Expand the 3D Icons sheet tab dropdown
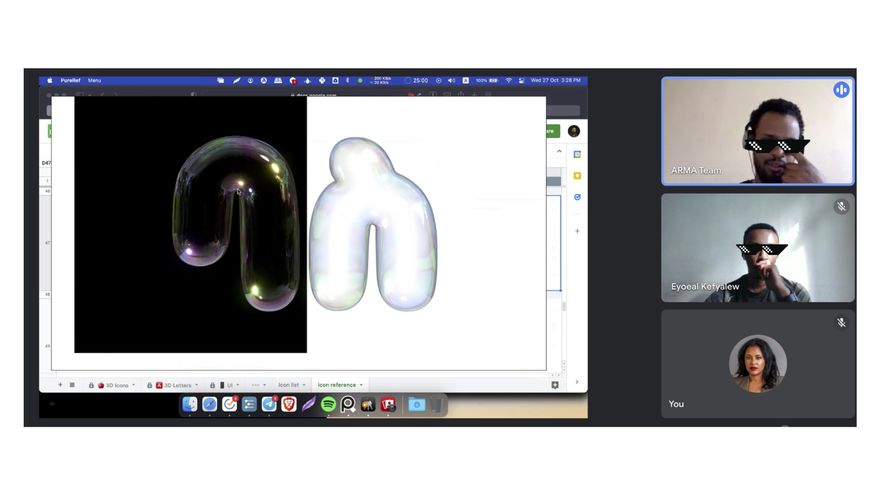 136,385
